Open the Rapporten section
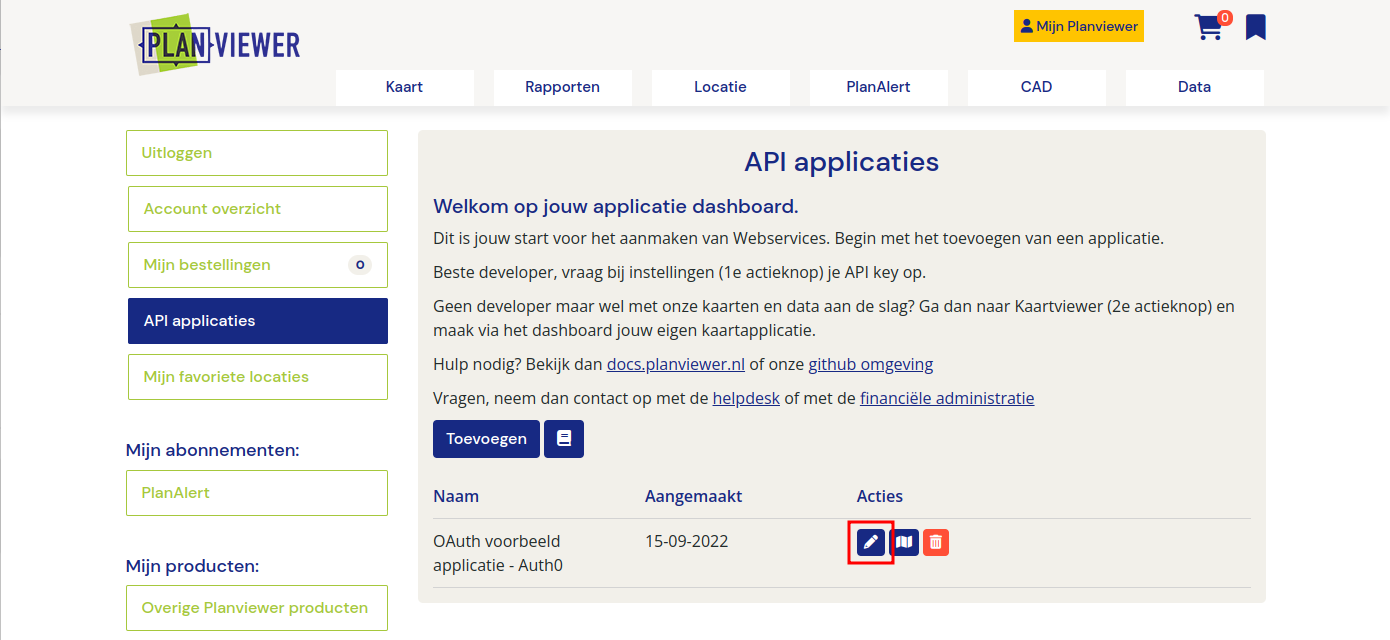 tap(562, 87)
